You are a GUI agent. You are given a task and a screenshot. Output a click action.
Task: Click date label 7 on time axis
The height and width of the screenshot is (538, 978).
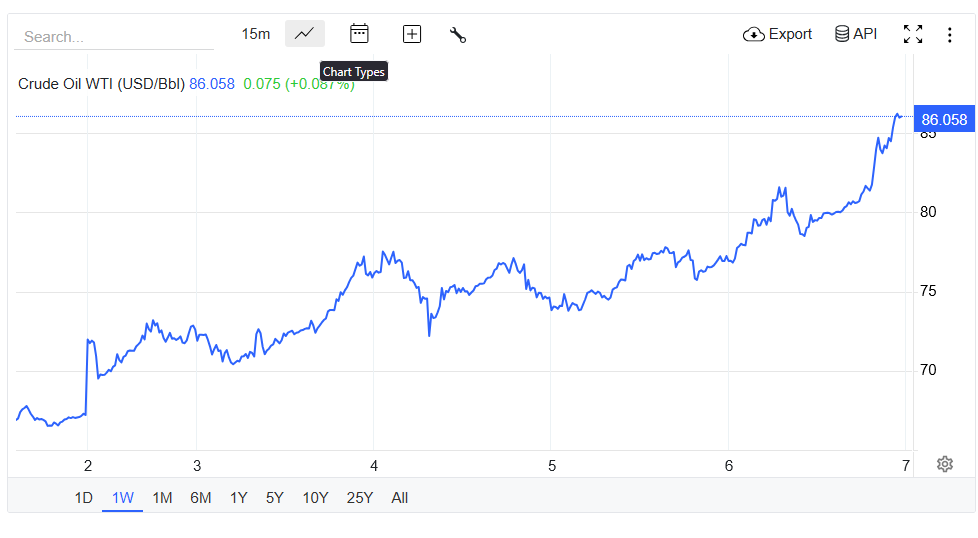click(906, 466)
